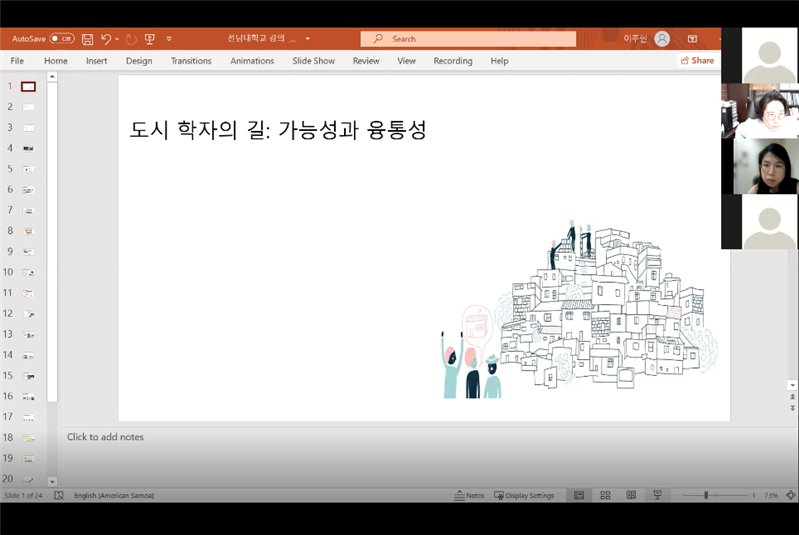Click the Share button

click(697, 61)
